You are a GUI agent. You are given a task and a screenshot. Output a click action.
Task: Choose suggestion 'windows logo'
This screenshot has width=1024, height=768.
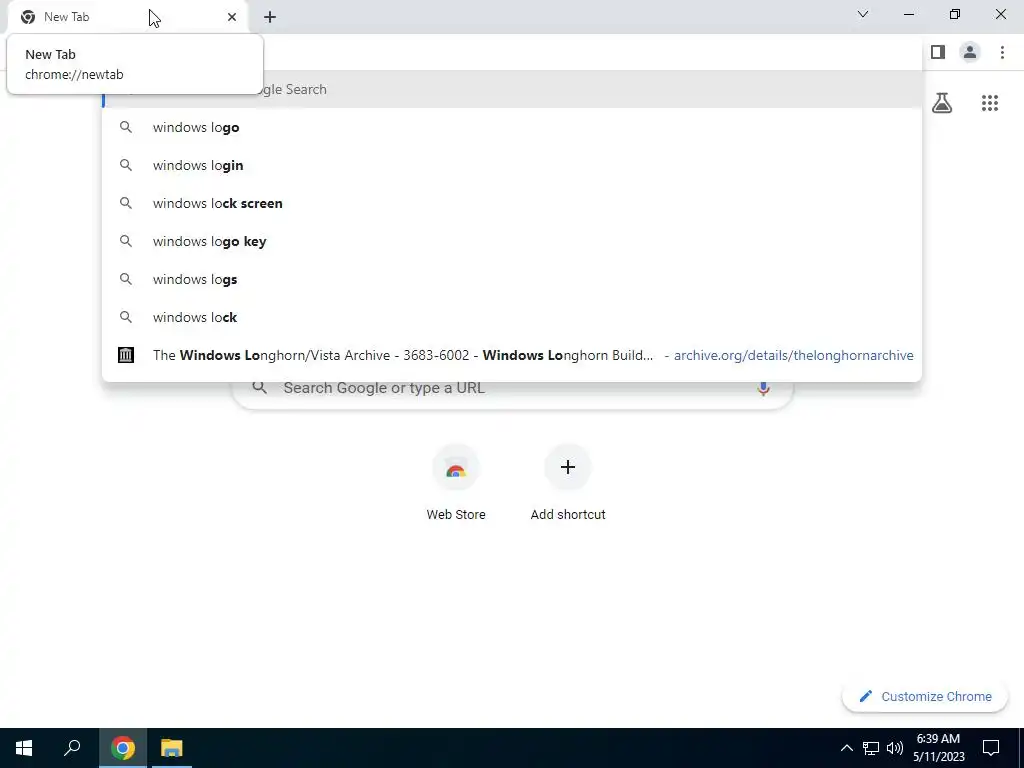(512, 127)
